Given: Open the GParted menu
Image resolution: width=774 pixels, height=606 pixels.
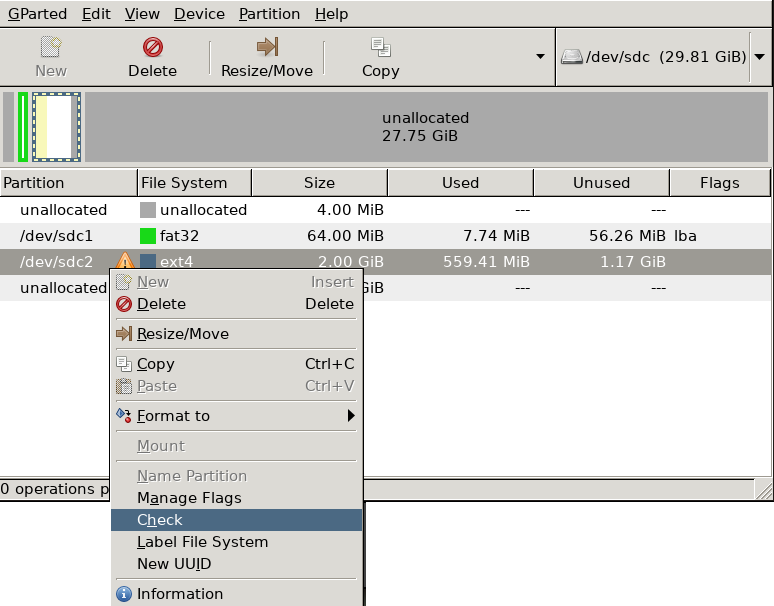Looking at the screenshot, I should (x=38, y=14).
